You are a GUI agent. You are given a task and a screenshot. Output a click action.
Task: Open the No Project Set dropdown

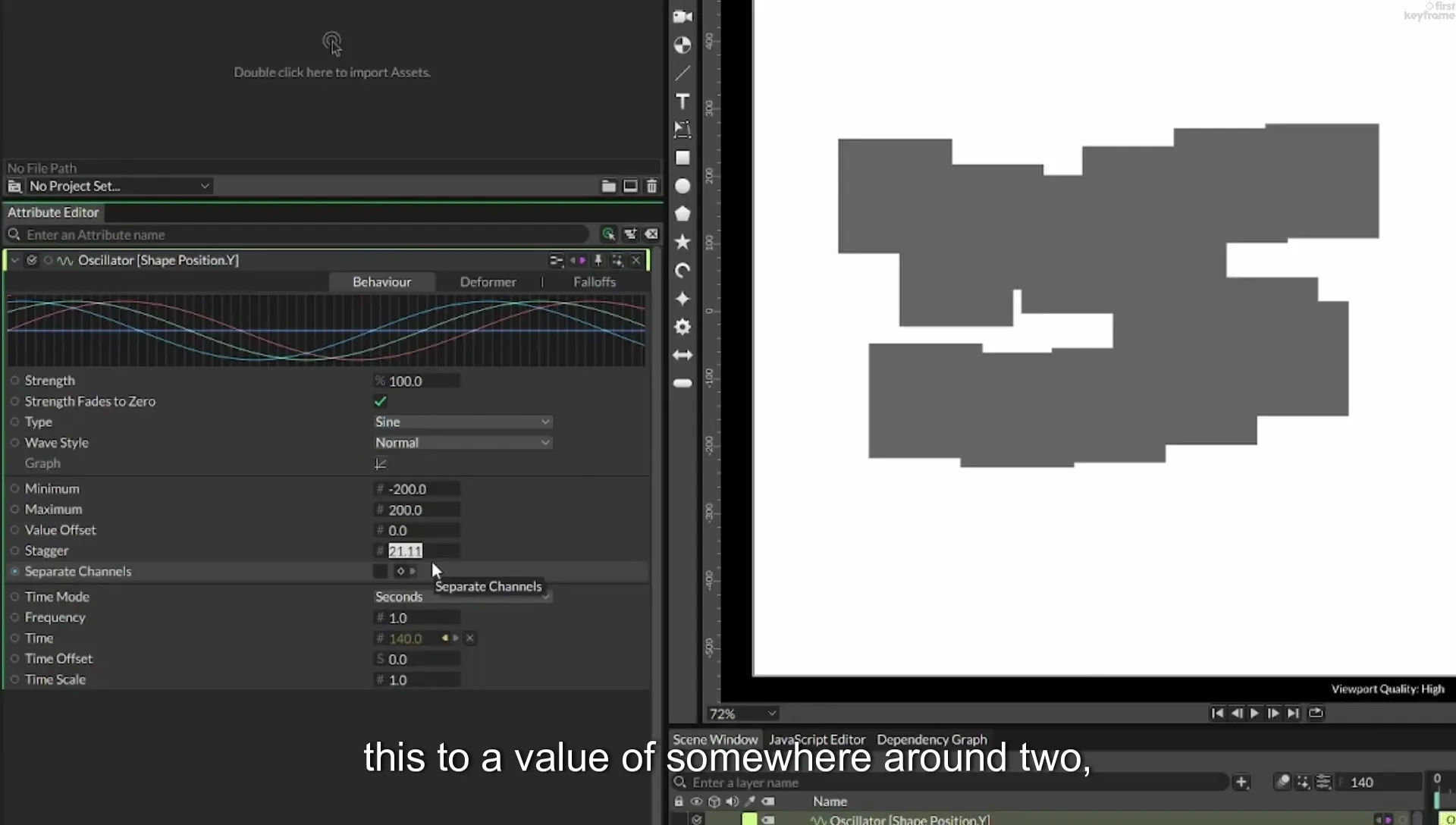(119, 186)
